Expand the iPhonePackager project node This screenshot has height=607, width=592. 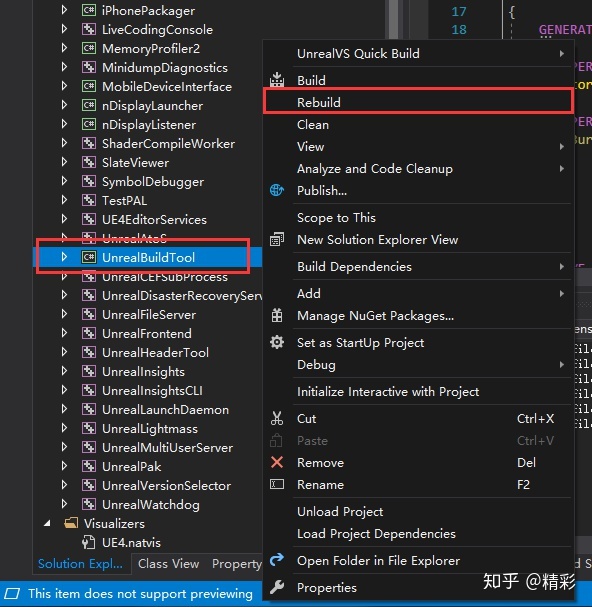(64, 10)
